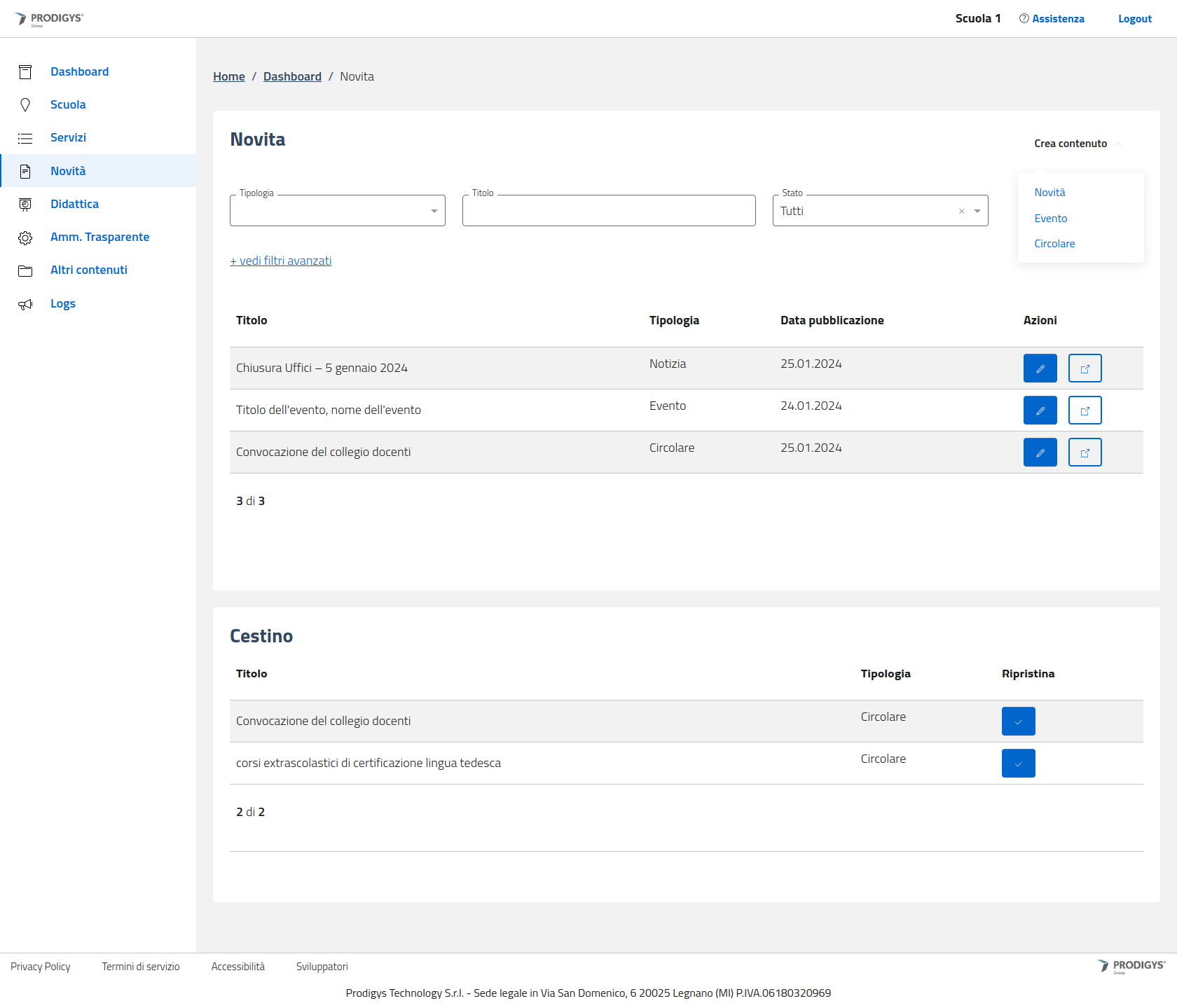The width and height of the screenshot is (1177, 1008).
Task: Choose Circolare in the Crea contenuto menu
Action: pos(1054,244)
